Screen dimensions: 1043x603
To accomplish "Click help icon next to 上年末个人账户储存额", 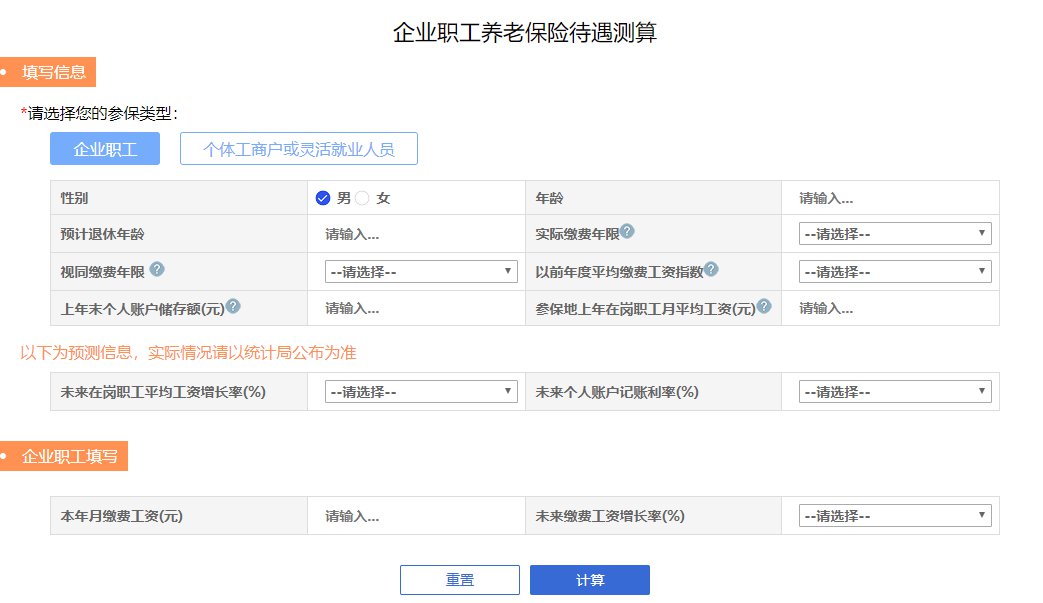I will (x=233, y=306).
